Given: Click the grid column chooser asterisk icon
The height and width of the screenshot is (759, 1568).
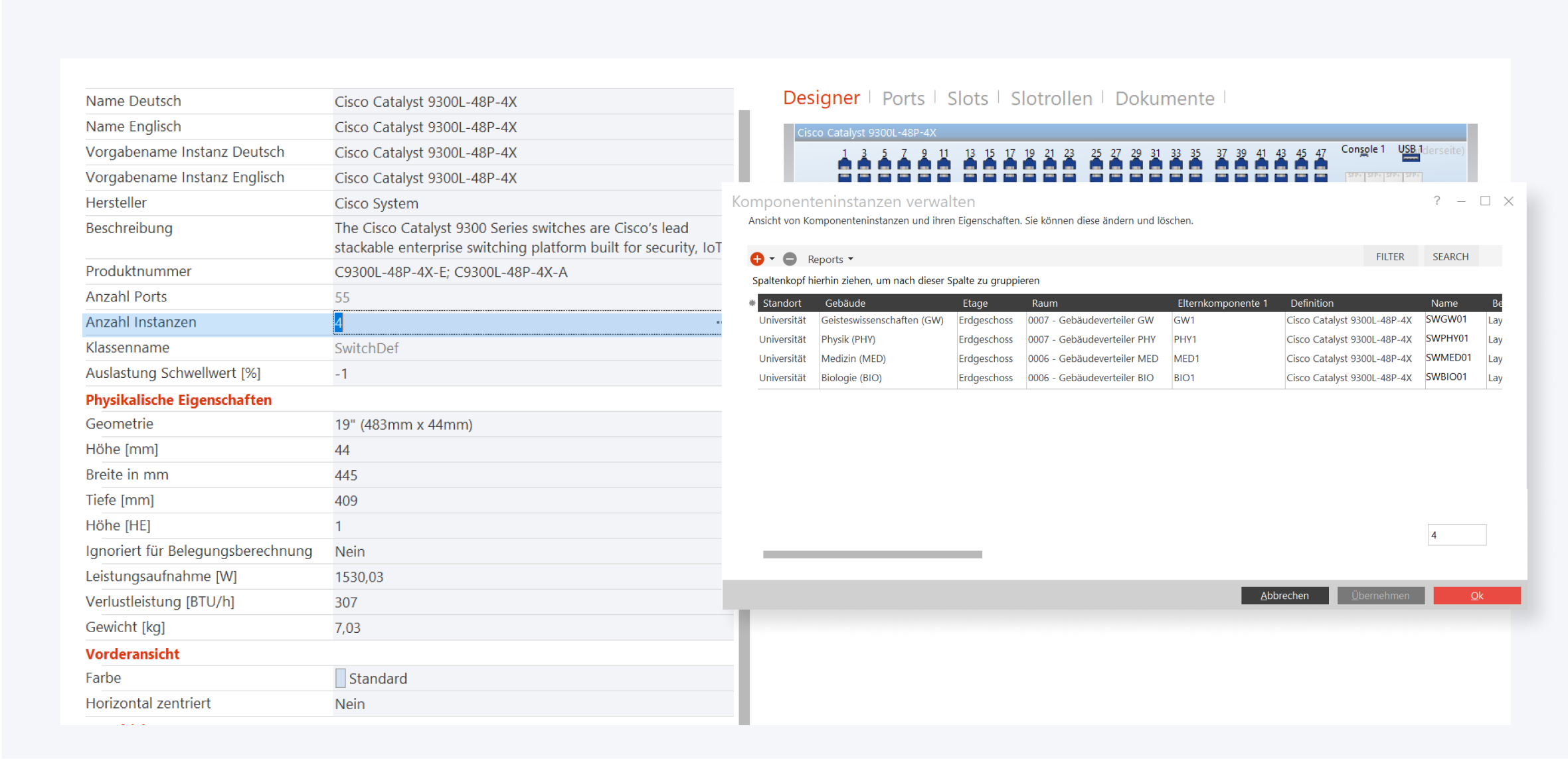Looking at the screenshot, I should coord(752,303).
